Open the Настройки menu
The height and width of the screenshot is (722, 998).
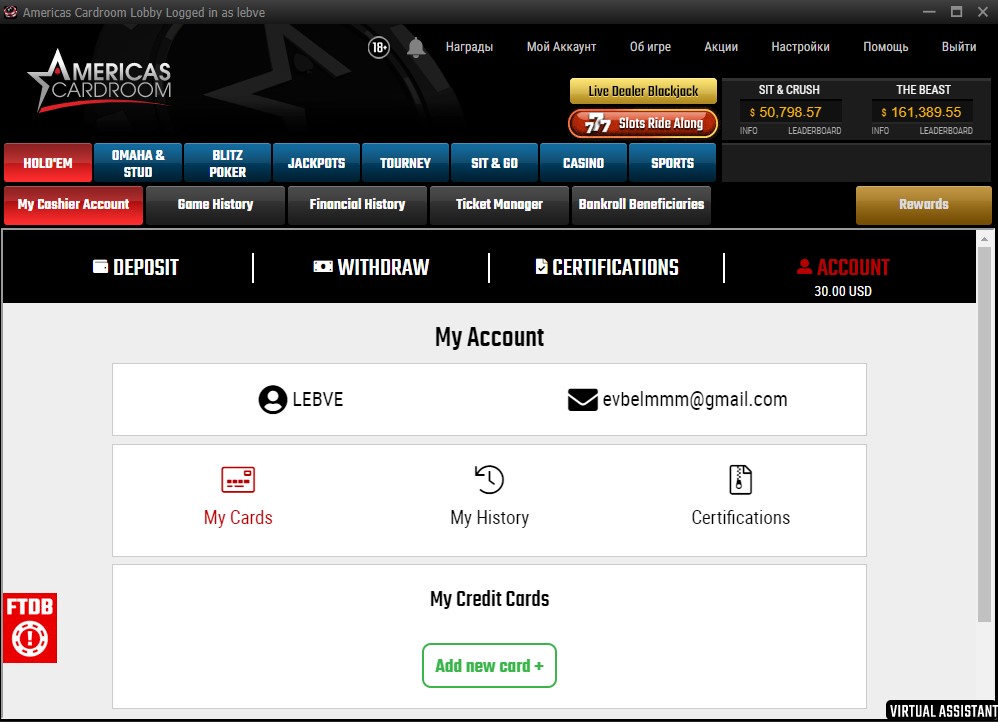point(801,46)
